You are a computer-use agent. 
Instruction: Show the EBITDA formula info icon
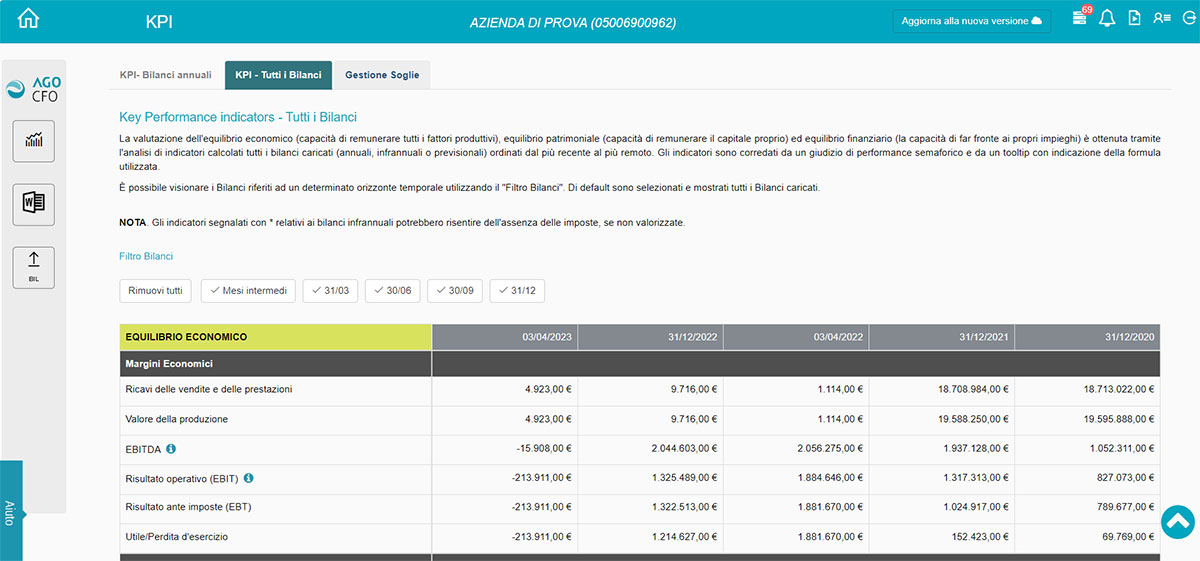(x=171, y=449)
